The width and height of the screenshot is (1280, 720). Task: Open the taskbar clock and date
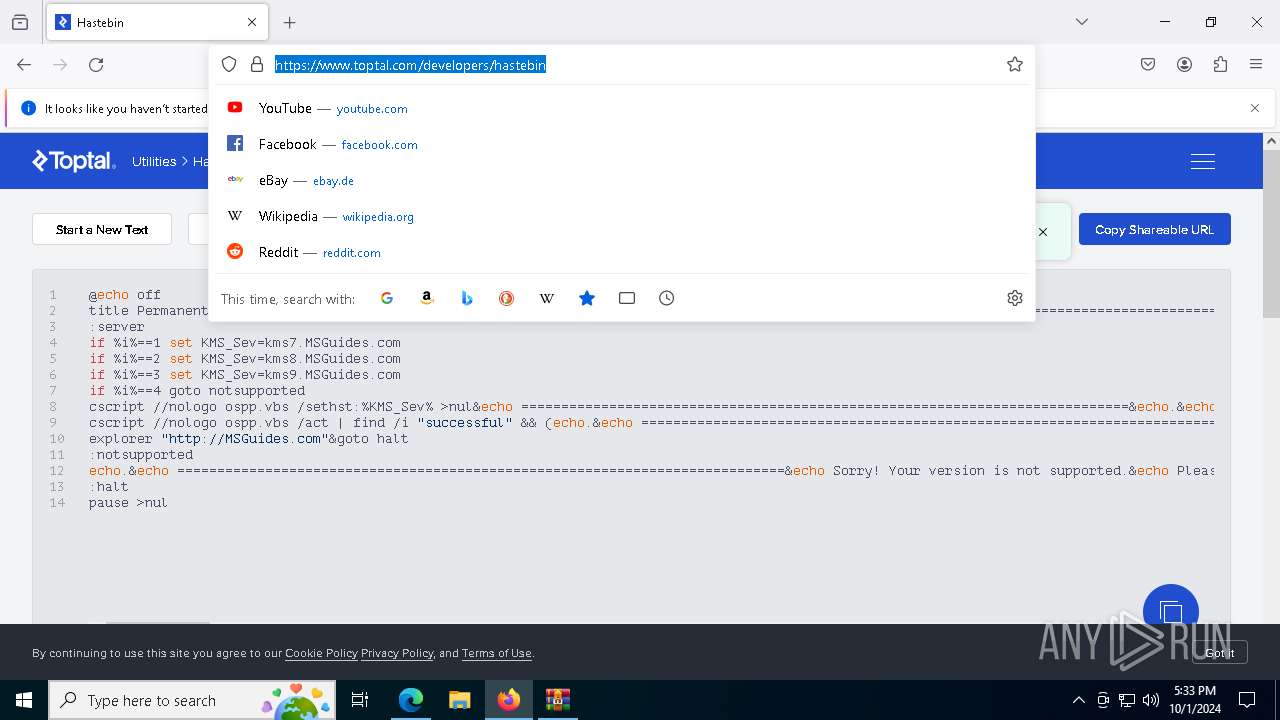(x=1195, y=700)
